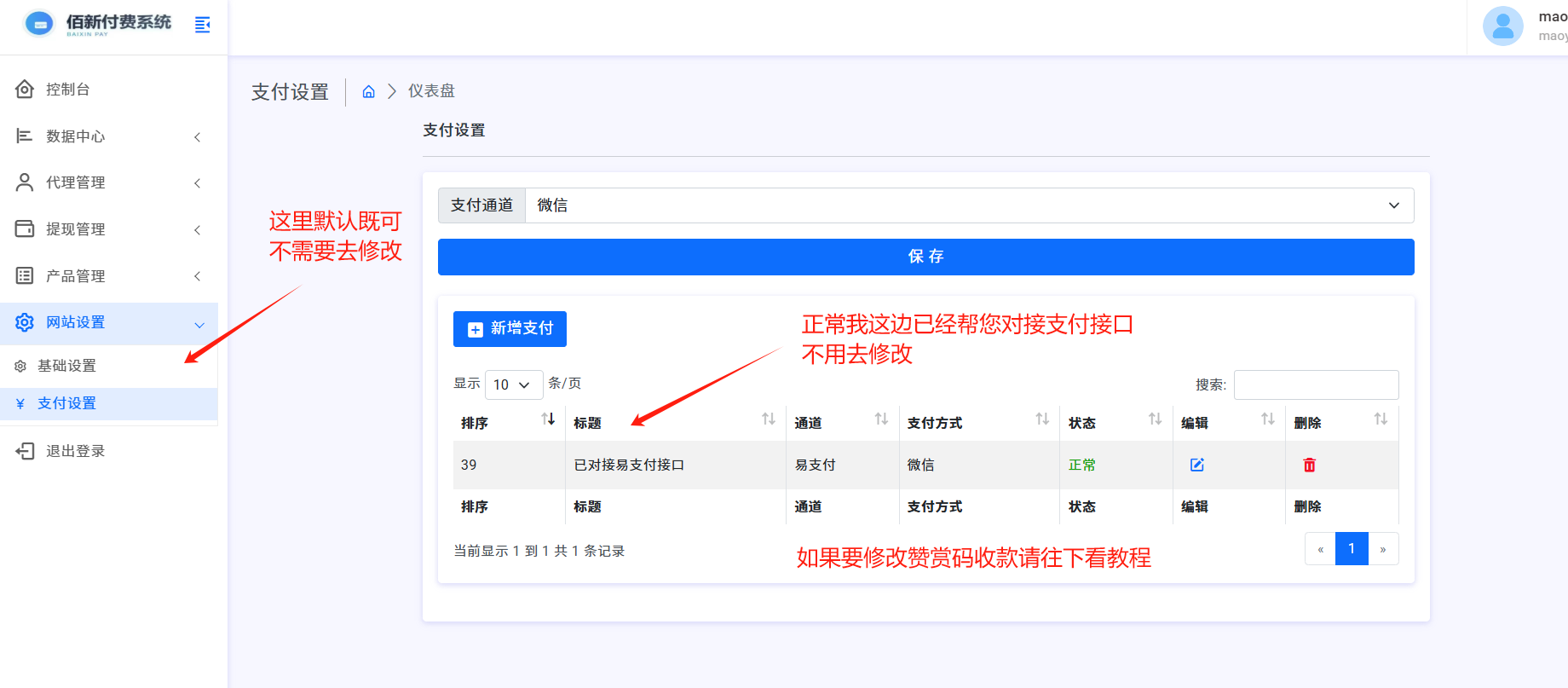Open the 支付通道 dropdown showing 微信
1568x688 pixels.
[968, 205]
